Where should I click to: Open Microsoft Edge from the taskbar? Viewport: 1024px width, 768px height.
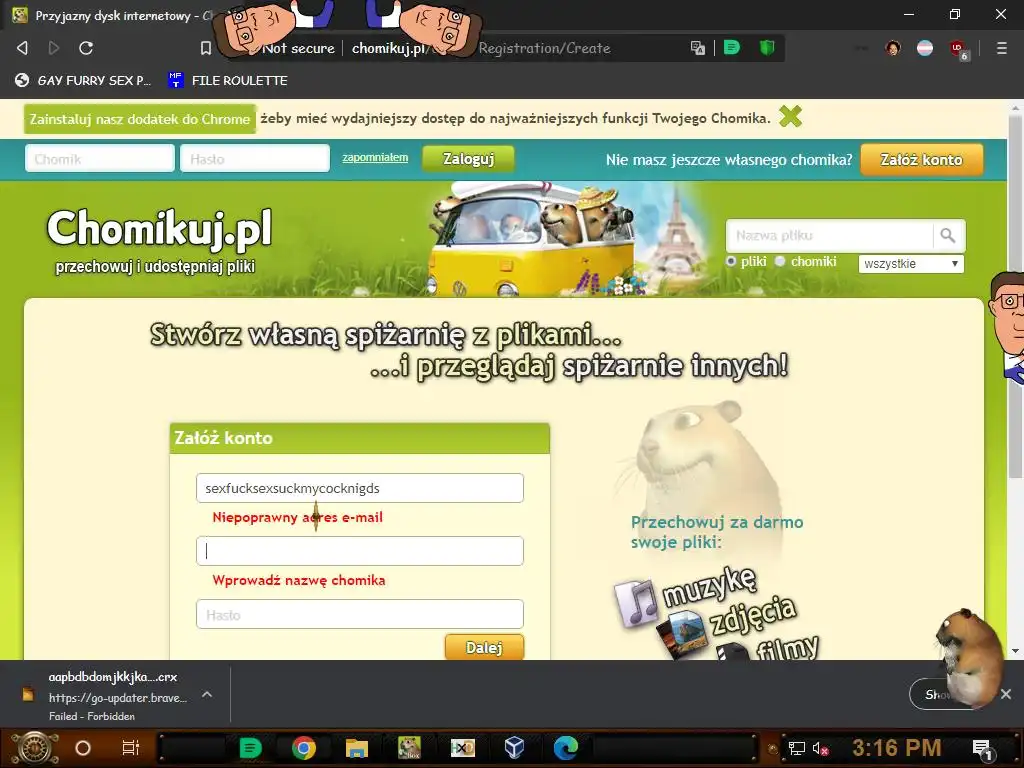click(x=566, y=748)
